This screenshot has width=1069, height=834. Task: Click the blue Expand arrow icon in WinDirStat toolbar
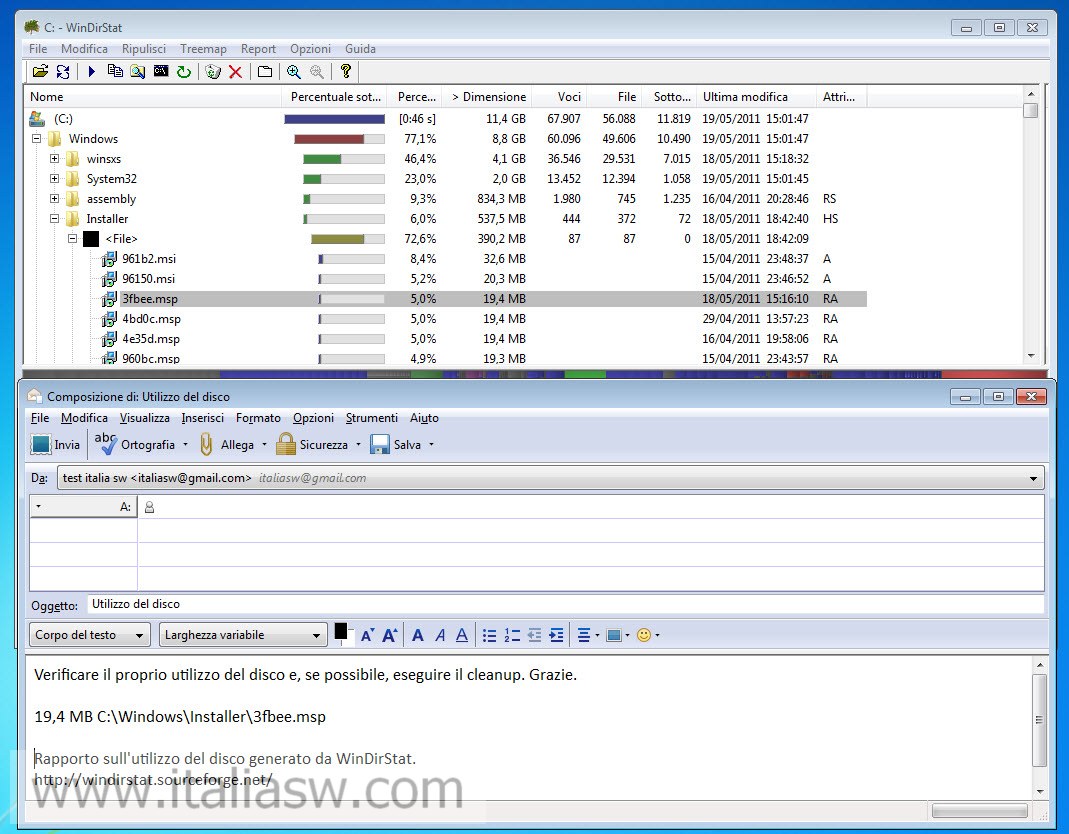(92, 71)
